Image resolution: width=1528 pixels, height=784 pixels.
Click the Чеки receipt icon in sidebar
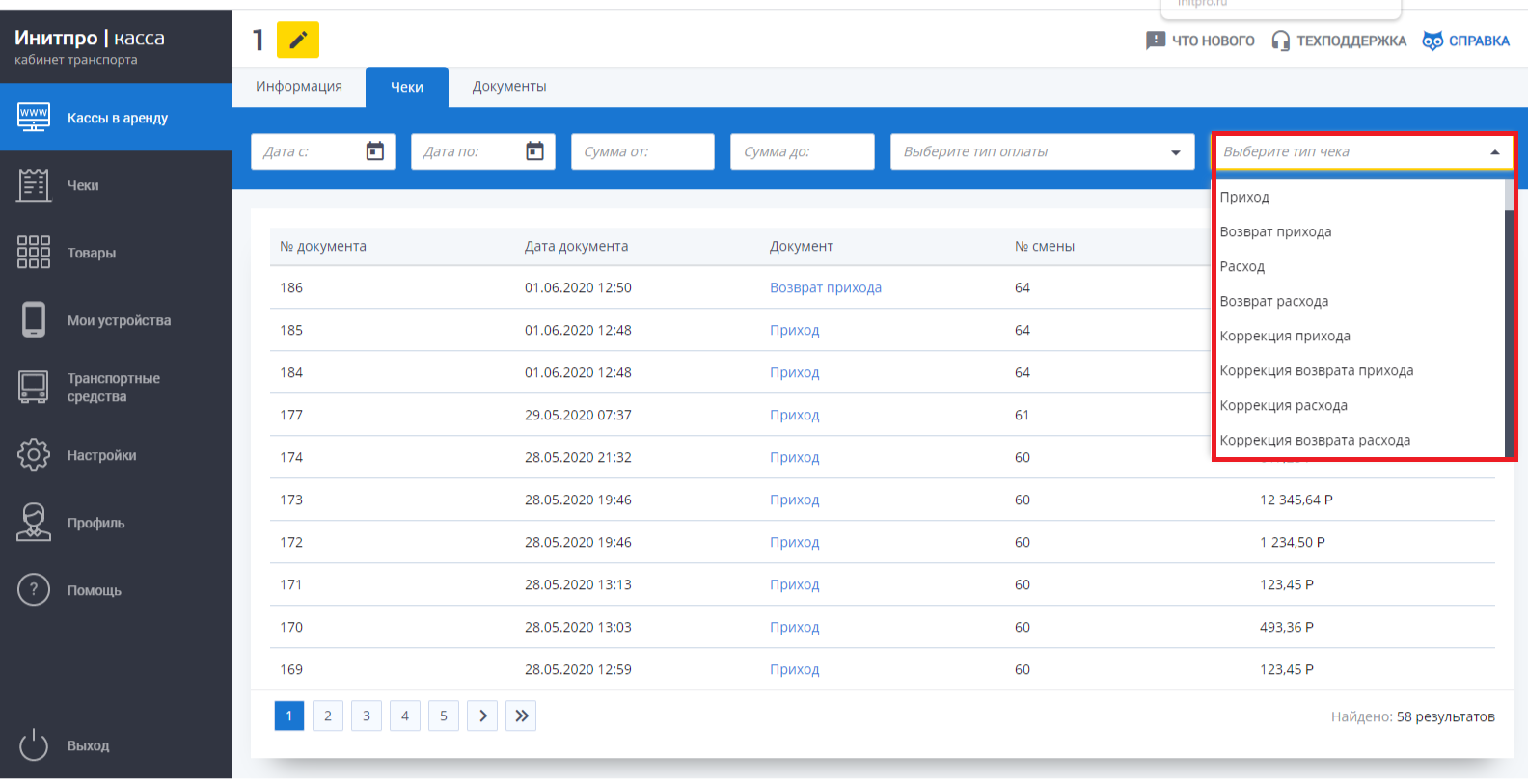click(34, 185)
